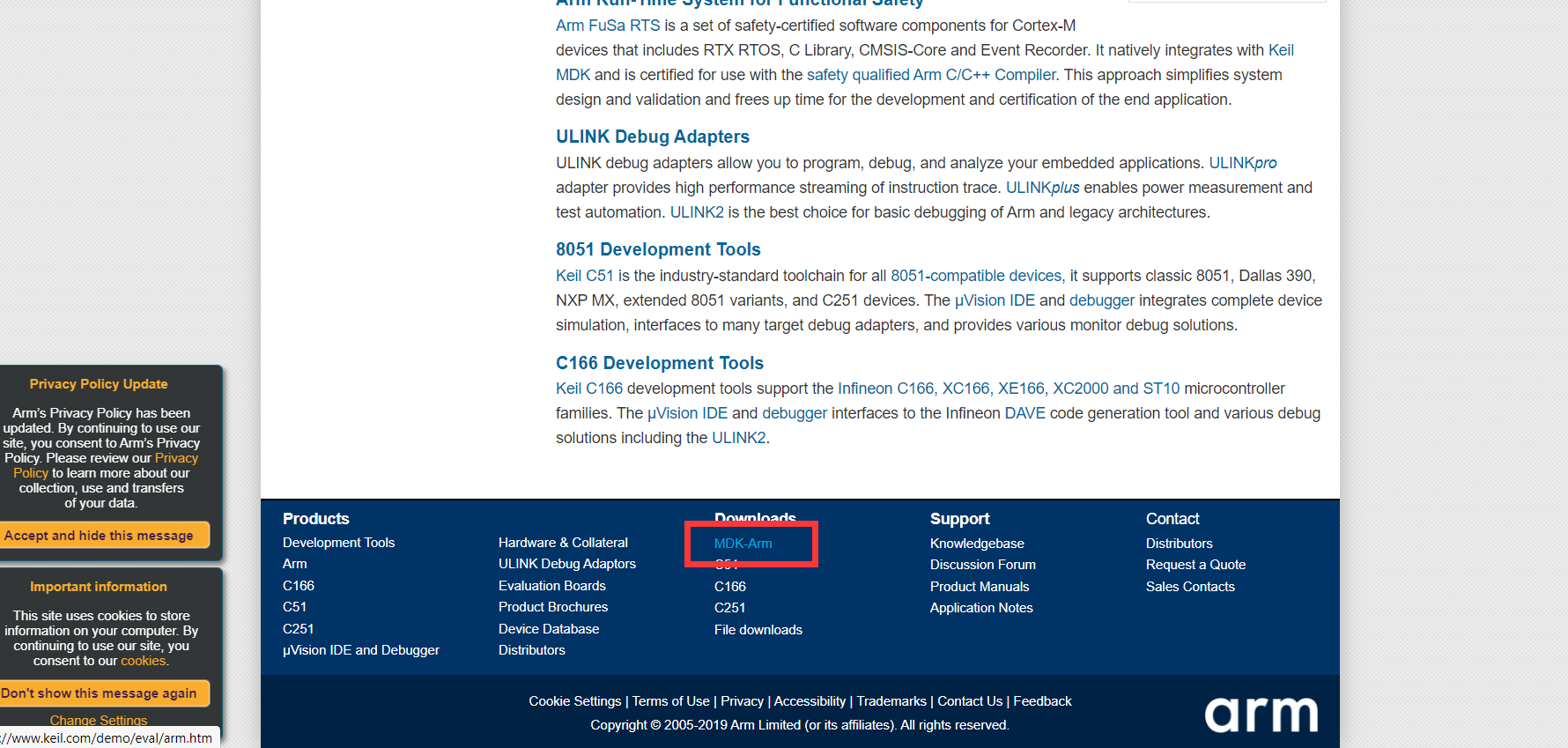Viewport: 1568px width, 748px height.
Task: Open the Product Manuals support link
Action: point(979,587)
